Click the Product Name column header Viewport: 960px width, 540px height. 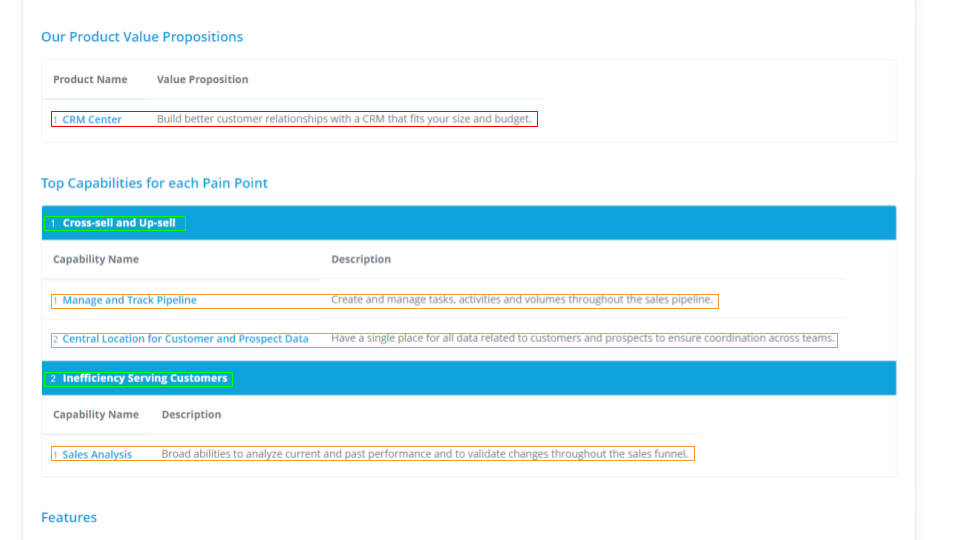90,79
